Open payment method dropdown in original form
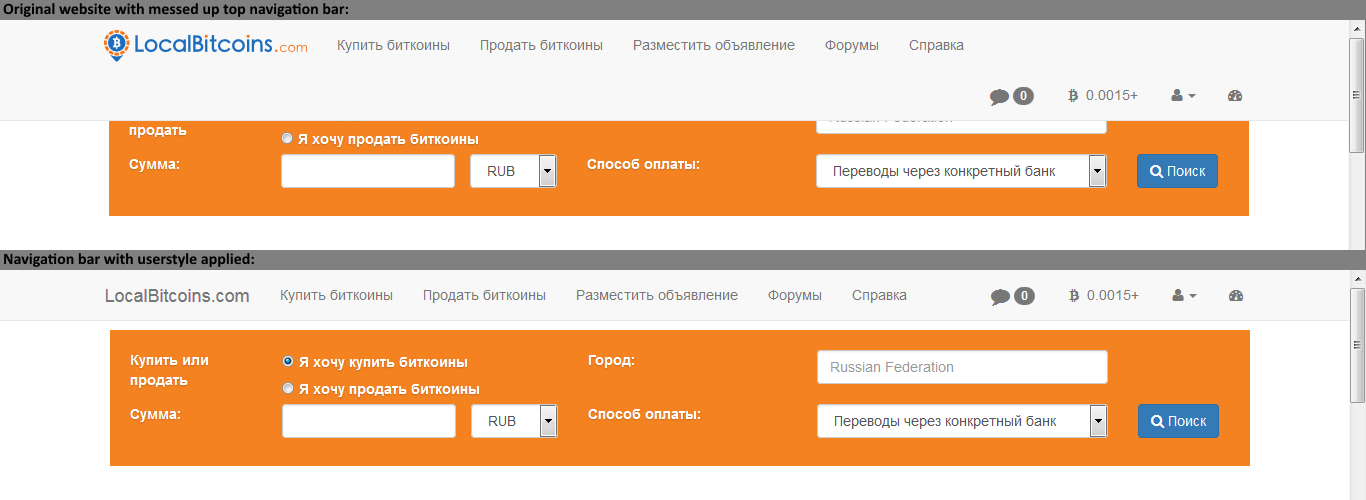 click(962, 171)
